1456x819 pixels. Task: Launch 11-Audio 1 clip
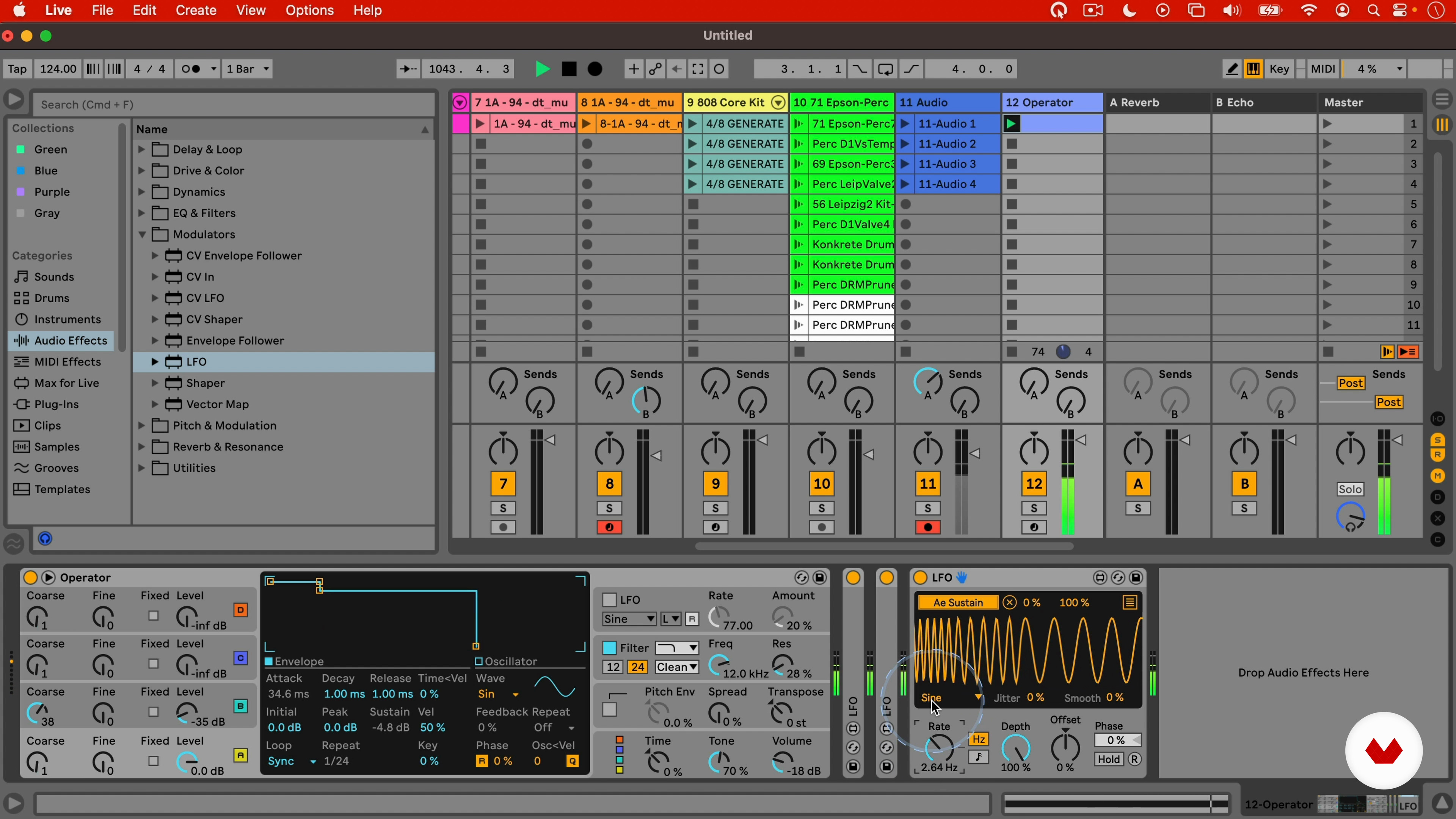[905, 124]
